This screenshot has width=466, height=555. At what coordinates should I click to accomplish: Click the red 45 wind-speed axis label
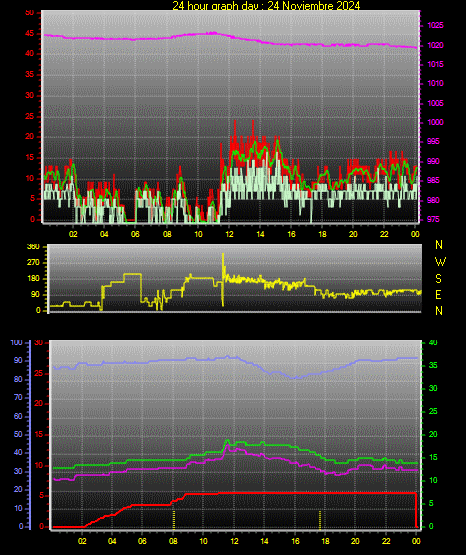[x=30, y=34]
